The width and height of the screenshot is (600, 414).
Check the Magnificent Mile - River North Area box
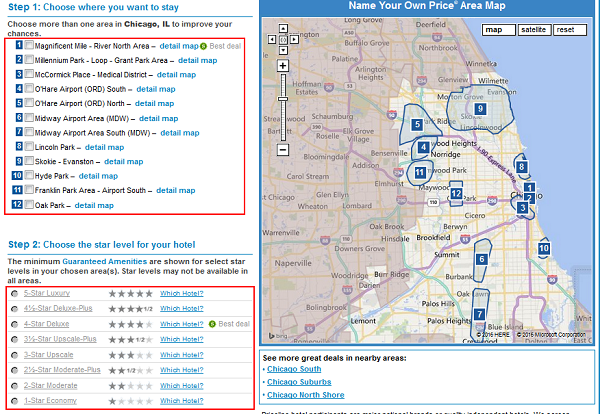point(29,45)
